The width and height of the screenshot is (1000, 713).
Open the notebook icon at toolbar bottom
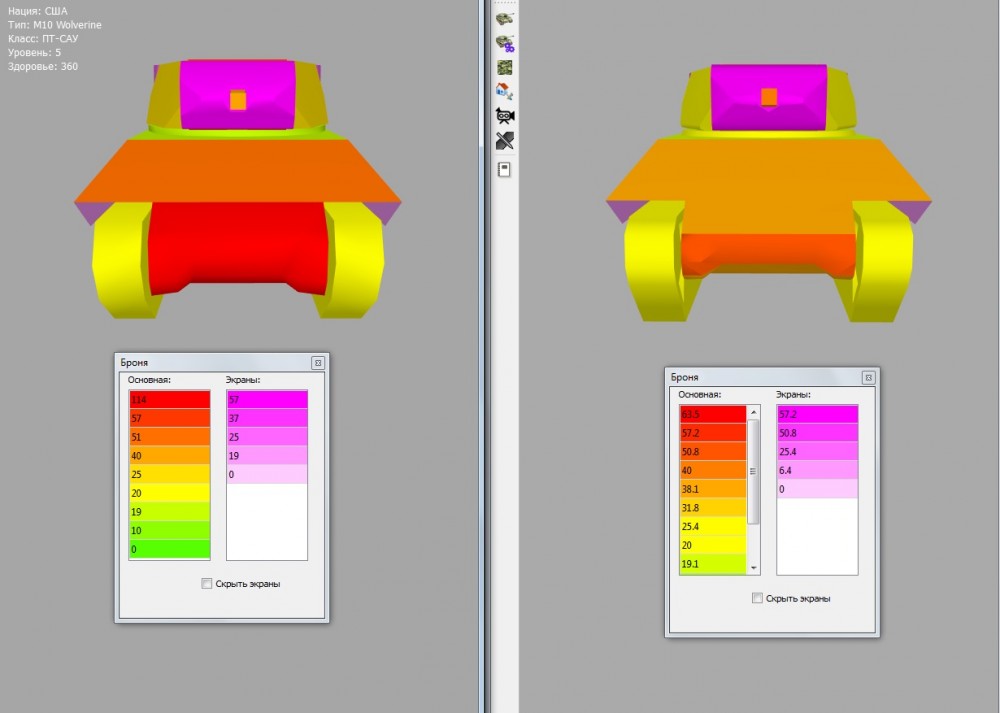click(x=505, y=169)
